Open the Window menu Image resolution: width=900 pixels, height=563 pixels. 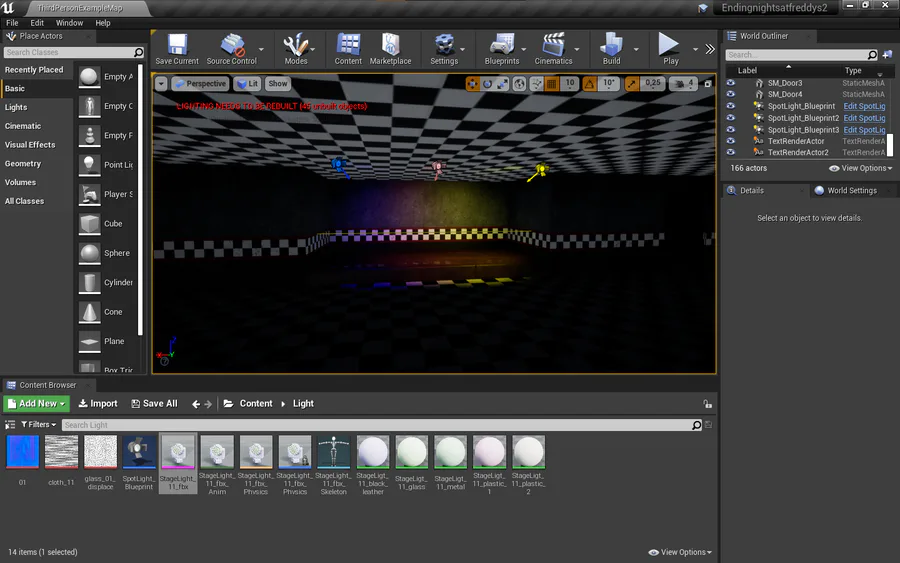pos(69,23)
